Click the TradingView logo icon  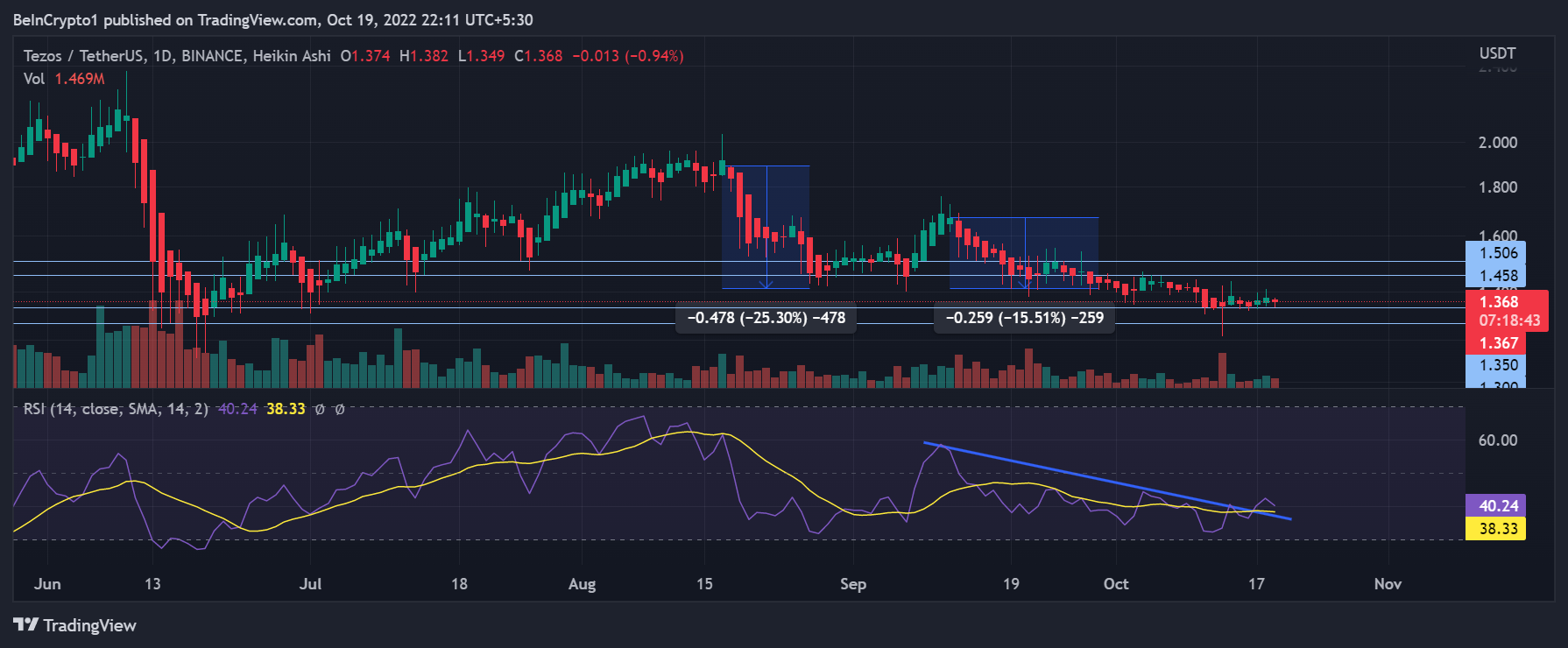tap(25, 625)
